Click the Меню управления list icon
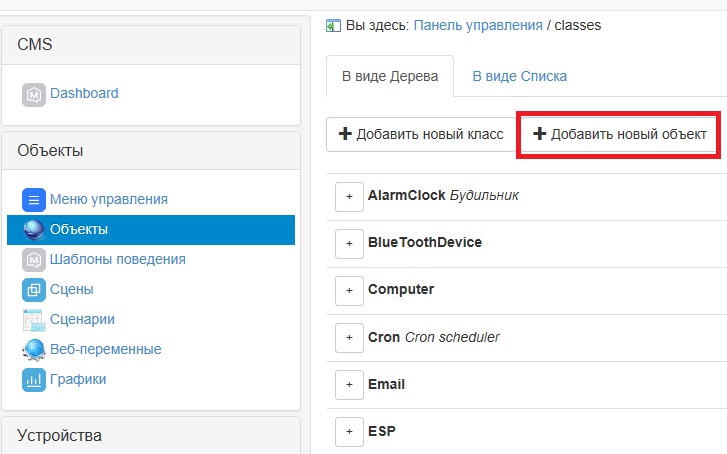This screenshot has height=454, width=727. [34, 199]
